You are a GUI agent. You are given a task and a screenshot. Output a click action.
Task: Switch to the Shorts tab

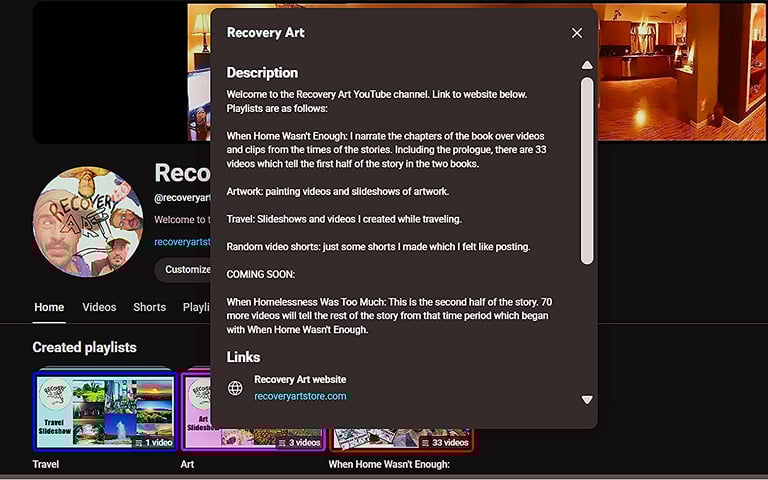coord(149,307)
